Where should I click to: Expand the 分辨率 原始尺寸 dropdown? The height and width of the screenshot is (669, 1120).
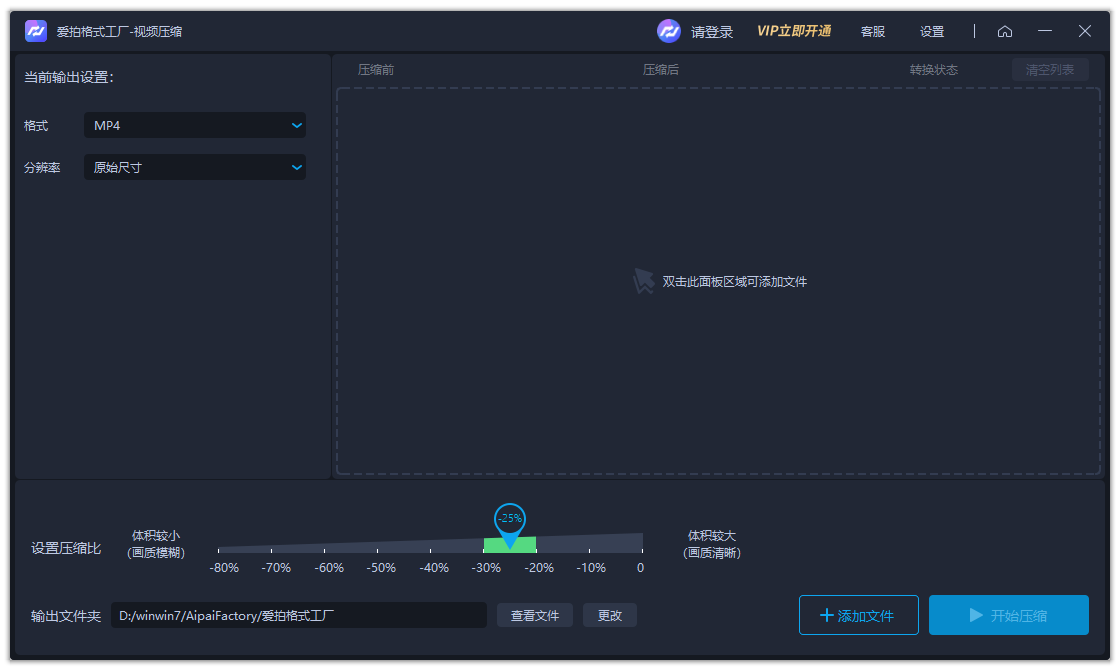click(x=195, y=167)
